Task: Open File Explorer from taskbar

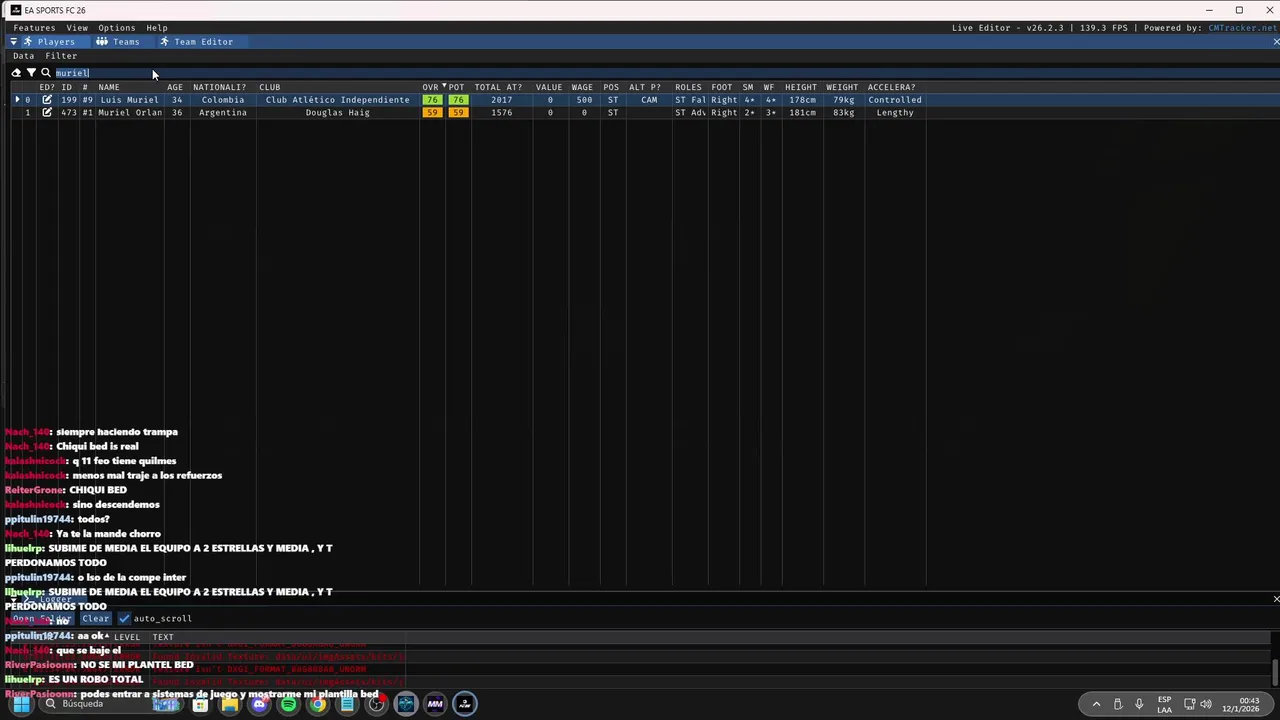Action: click(x=230, y=704)
